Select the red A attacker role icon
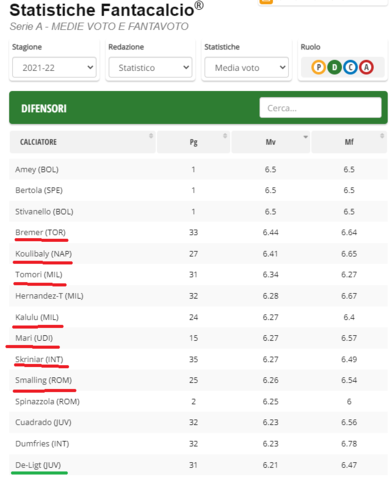Image resolution: width=392 pixels, height=480 pixels. pos(366,68)
